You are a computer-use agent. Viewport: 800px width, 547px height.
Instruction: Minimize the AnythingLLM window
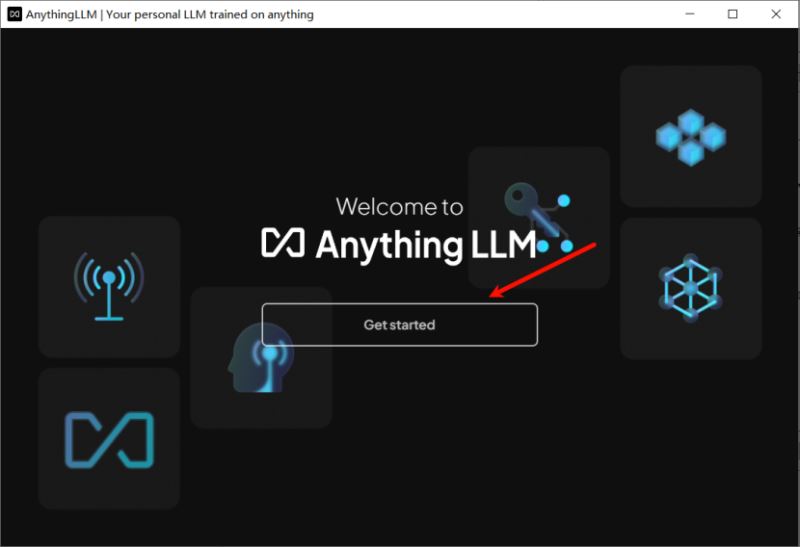click(690, 14)
